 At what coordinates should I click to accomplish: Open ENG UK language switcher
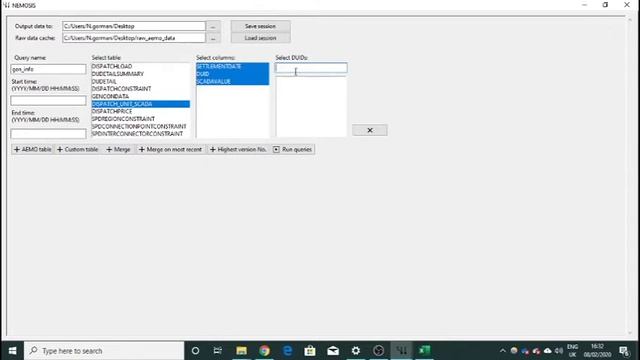(572, 351)
